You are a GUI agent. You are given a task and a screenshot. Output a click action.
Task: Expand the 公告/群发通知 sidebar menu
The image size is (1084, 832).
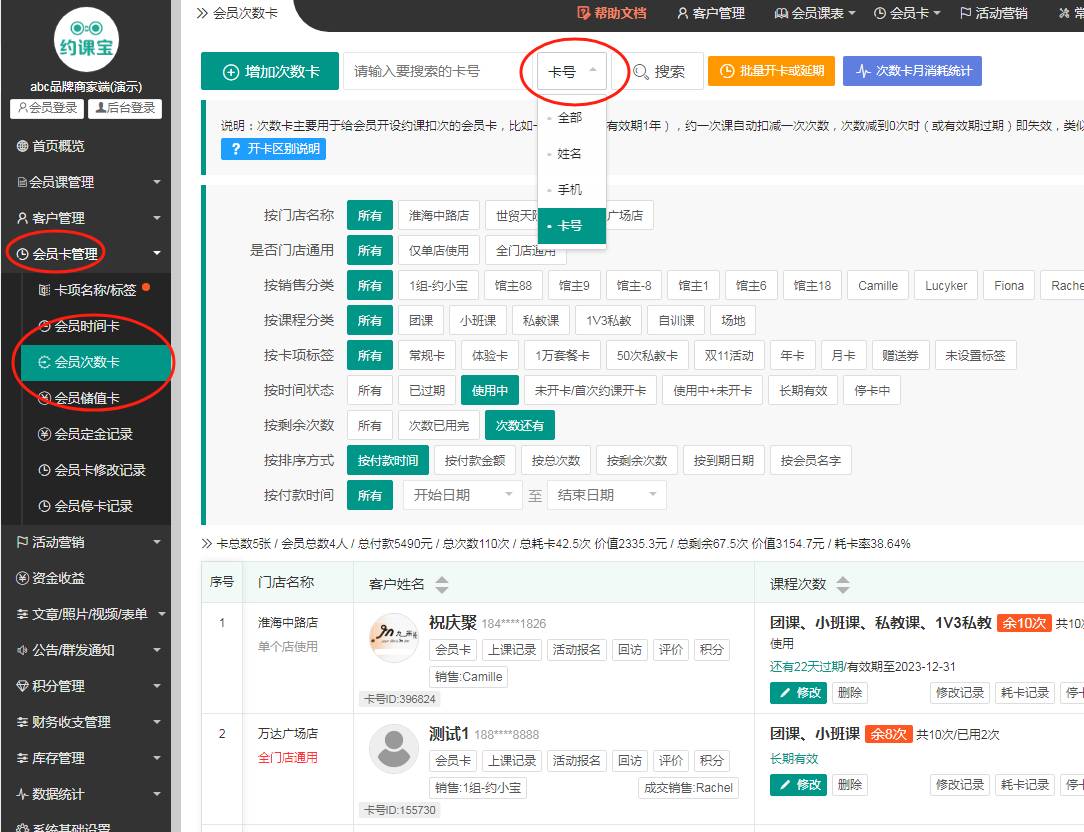tap(86, 649)
